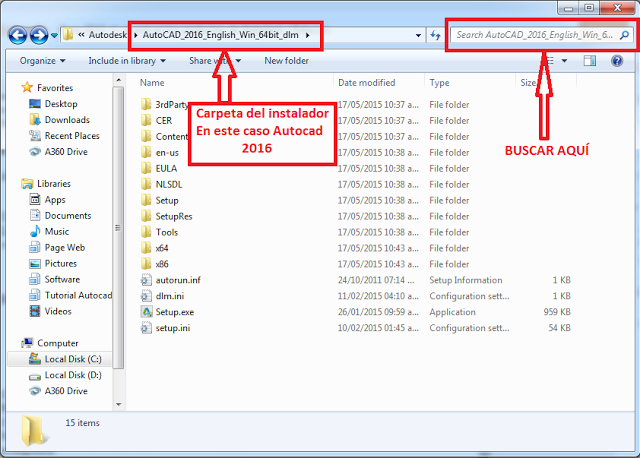Select the CER folder icon

pos(146,120)
